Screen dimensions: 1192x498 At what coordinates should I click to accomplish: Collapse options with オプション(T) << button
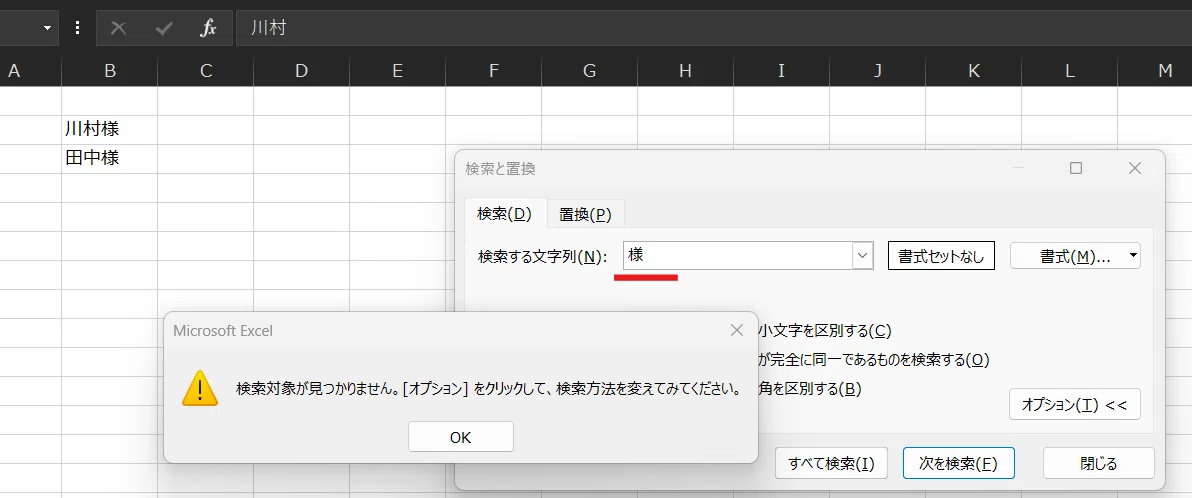[x=1075, y=404]
